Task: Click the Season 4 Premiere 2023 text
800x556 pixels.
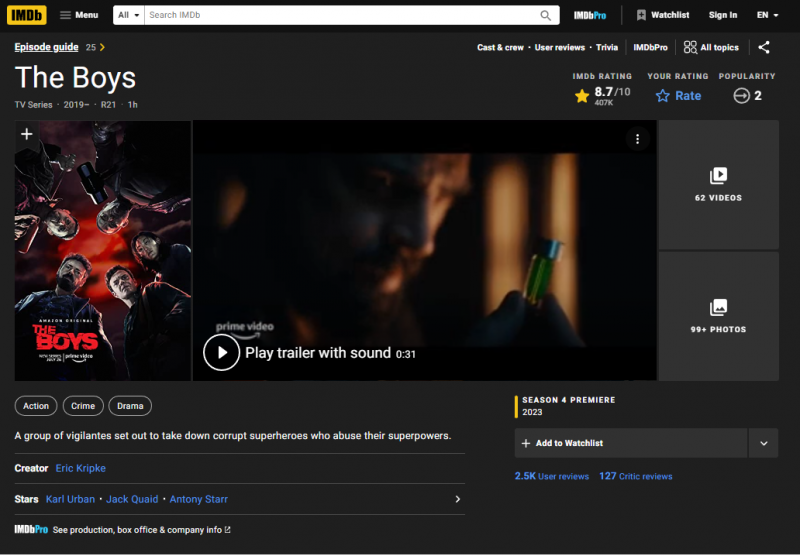Action: 568,406
